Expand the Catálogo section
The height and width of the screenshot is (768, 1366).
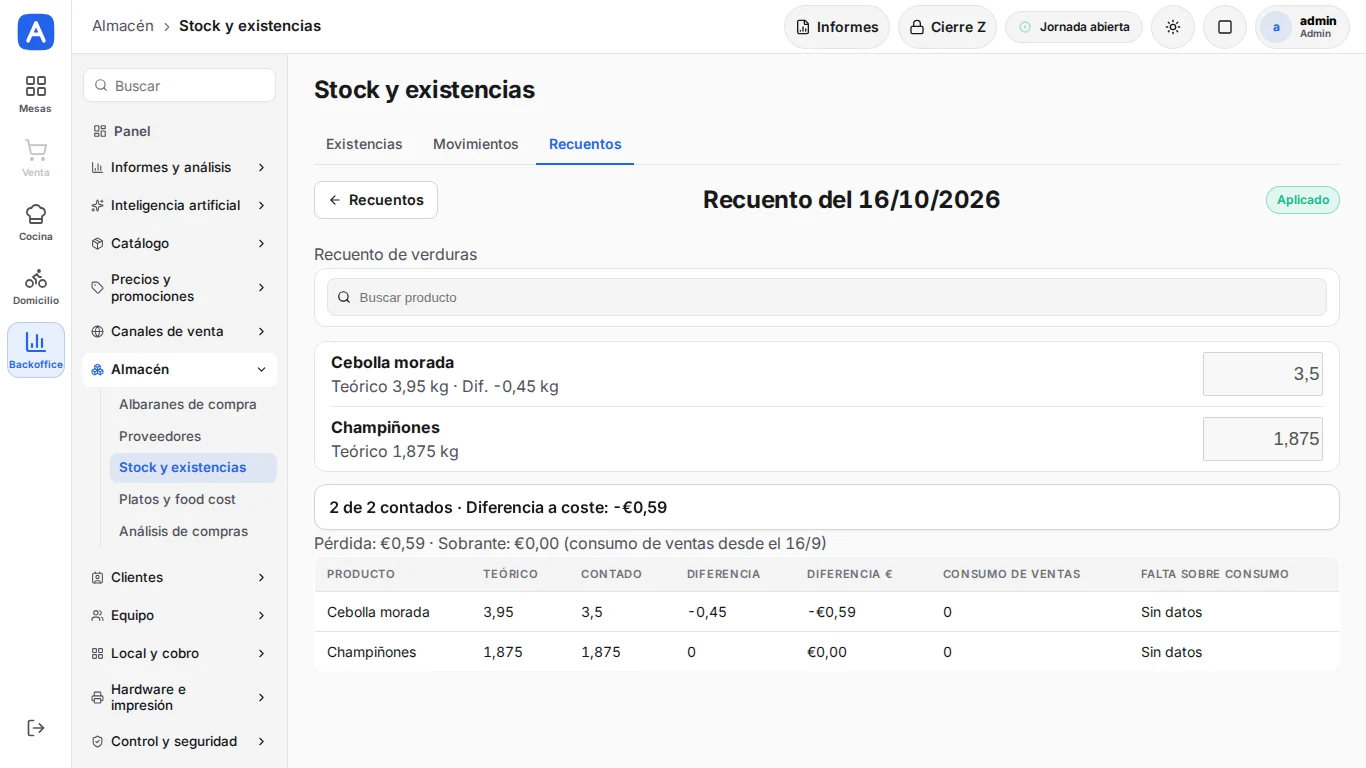[180, 243]
